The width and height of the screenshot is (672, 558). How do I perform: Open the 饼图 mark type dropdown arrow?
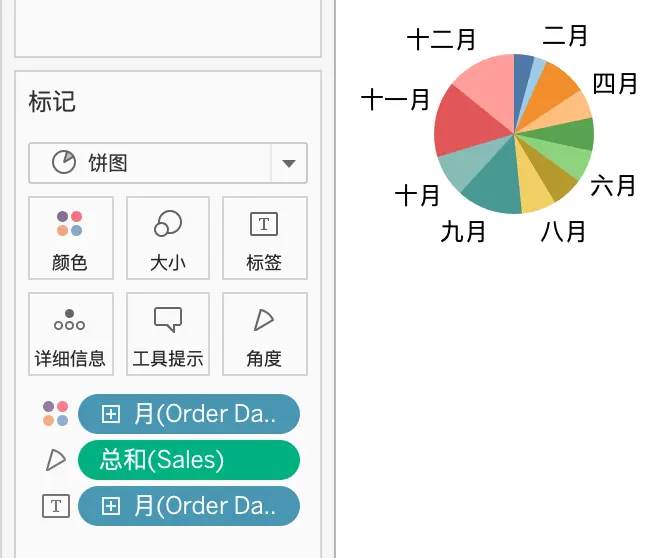289,163
